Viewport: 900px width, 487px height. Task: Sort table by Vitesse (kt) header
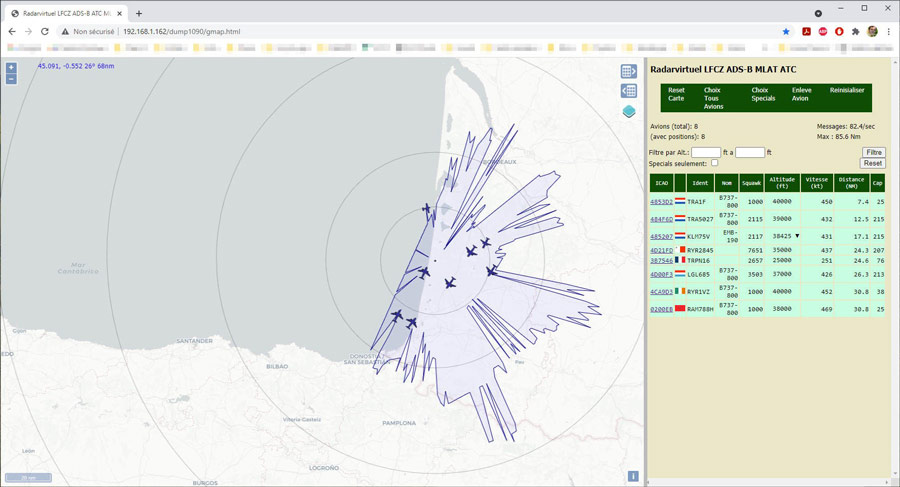coord(816,183)
